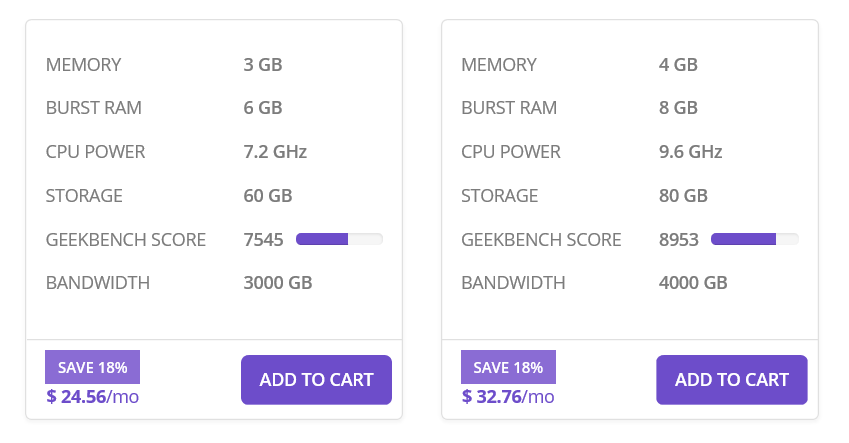Select the SAVE 18% badge on $24.56 plan
This screenshot has height=443, width=849.
tap(93, 367)
